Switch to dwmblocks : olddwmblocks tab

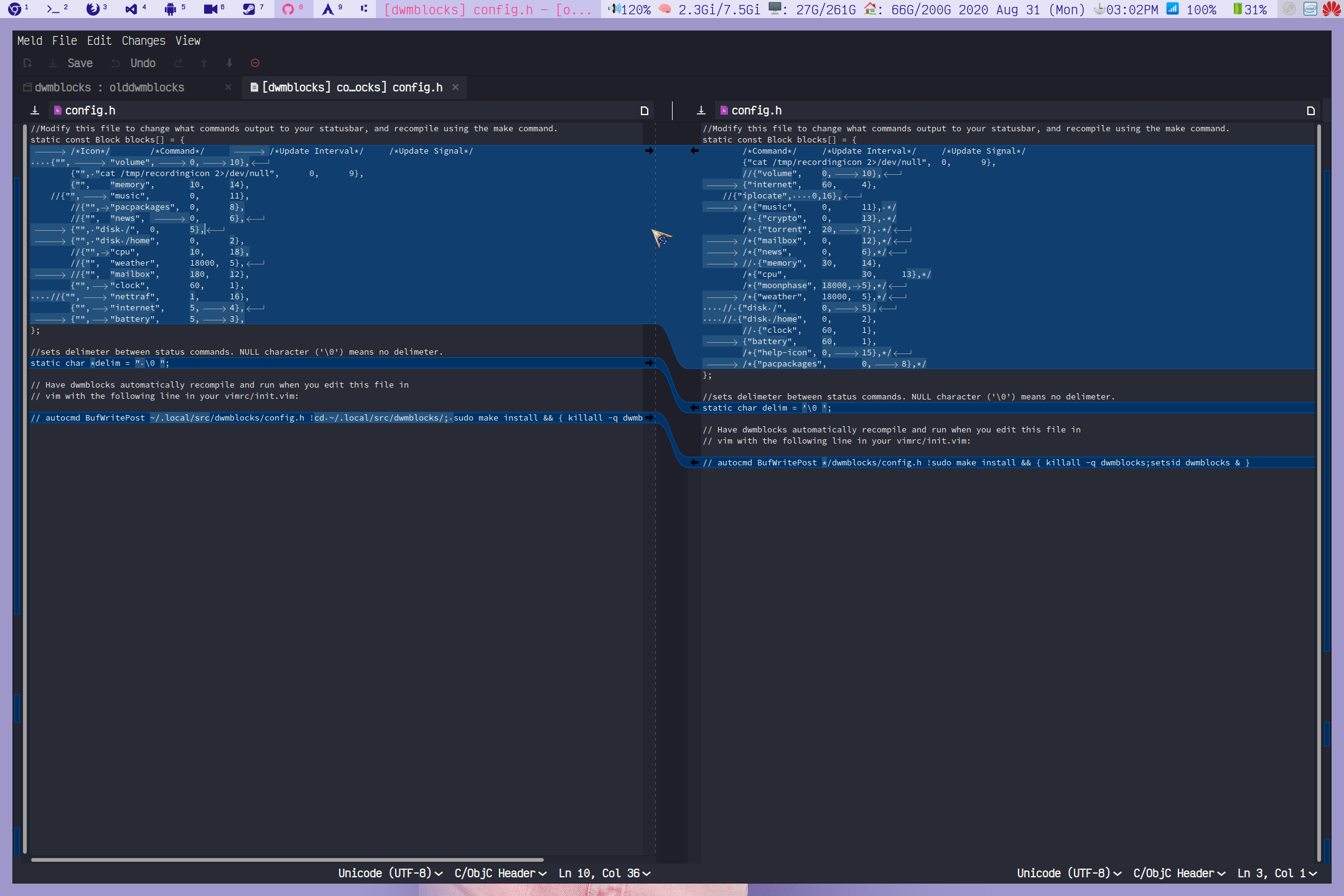[110, 87]
